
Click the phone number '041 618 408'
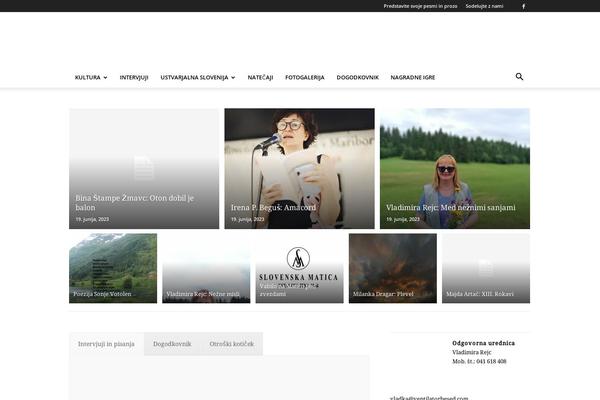[491, 361]
